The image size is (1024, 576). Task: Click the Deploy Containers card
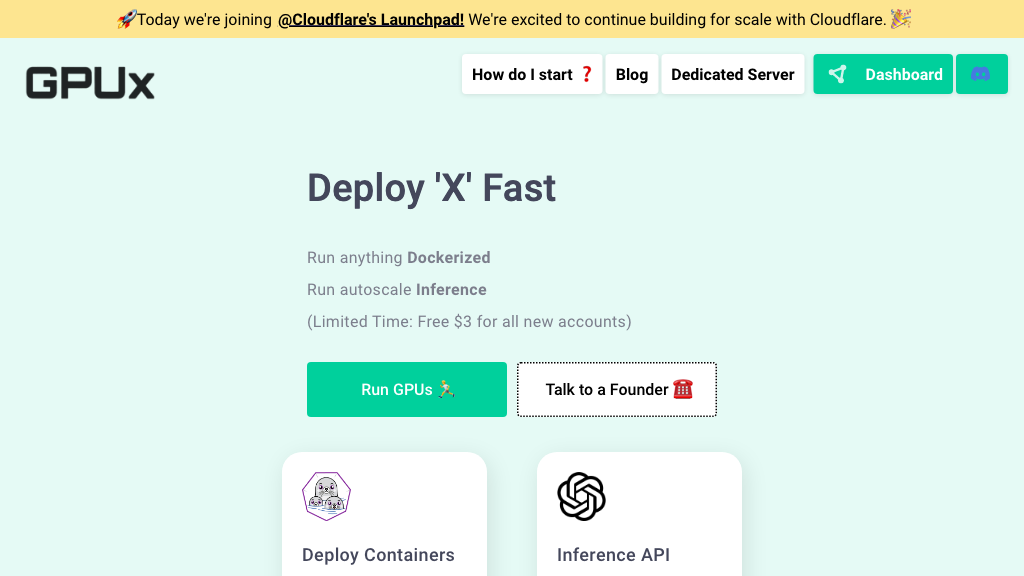click(384, 520)
